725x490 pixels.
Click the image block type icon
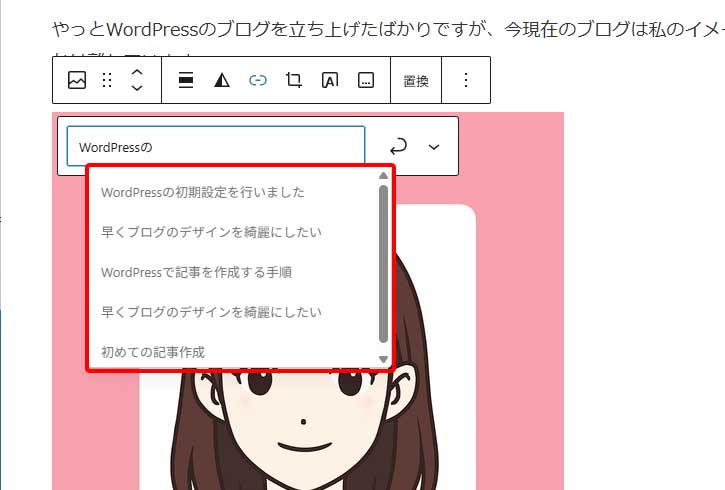pos(77,80)
